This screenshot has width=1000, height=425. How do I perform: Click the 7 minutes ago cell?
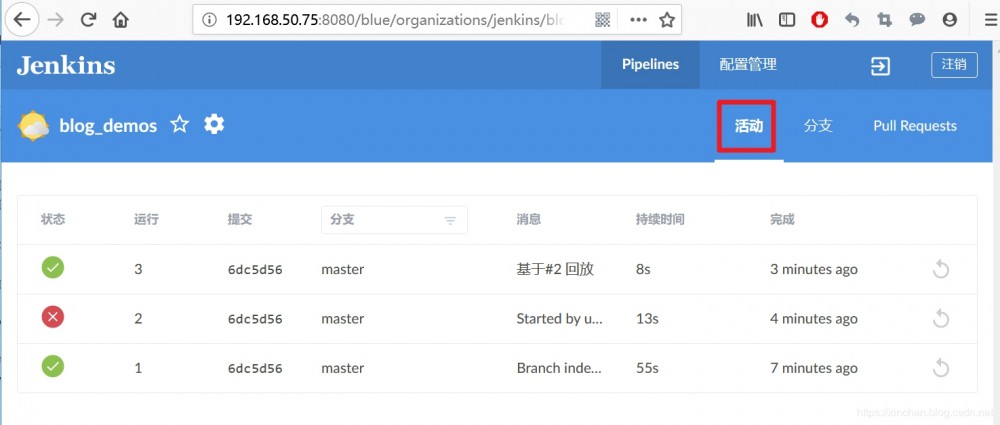tap(814, 368)
